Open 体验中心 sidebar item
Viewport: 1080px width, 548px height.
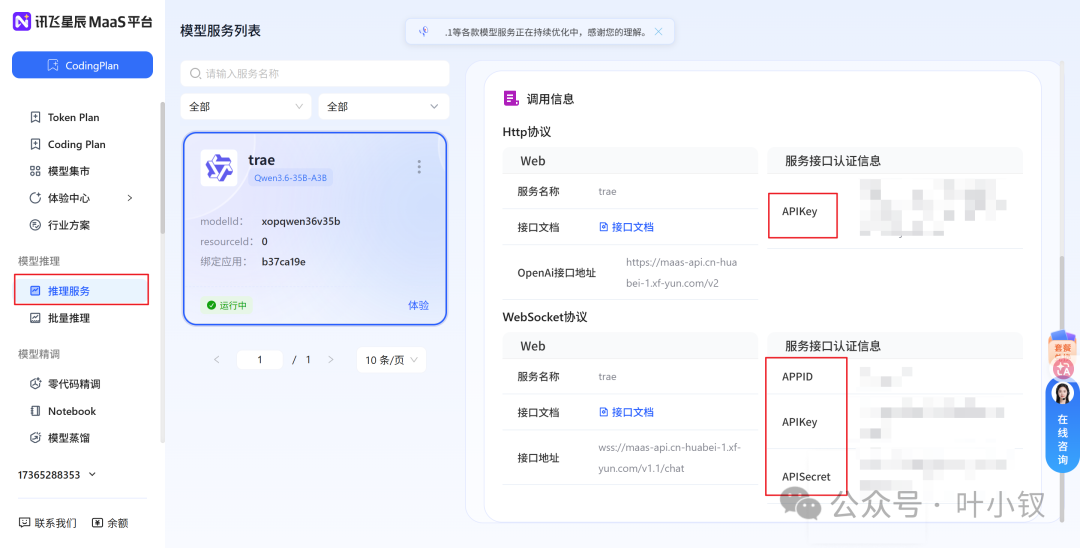69,198
